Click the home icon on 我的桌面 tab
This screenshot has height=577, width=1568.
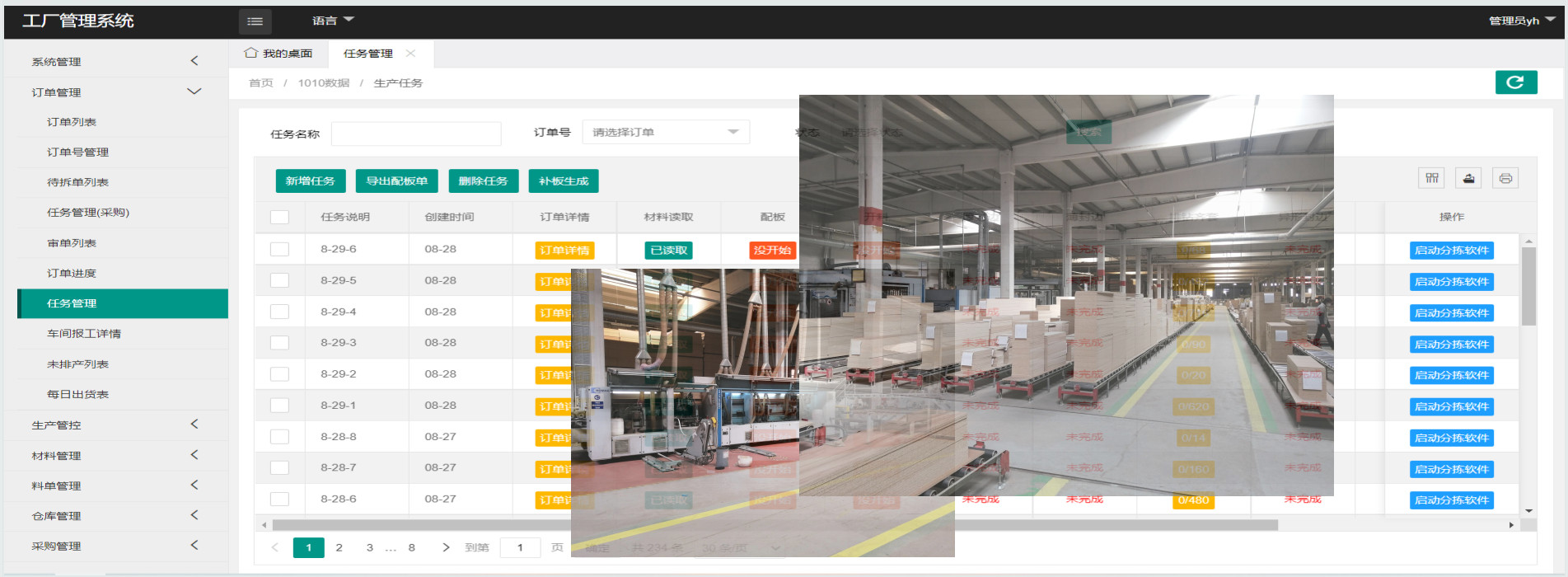[x=250, y=53]
